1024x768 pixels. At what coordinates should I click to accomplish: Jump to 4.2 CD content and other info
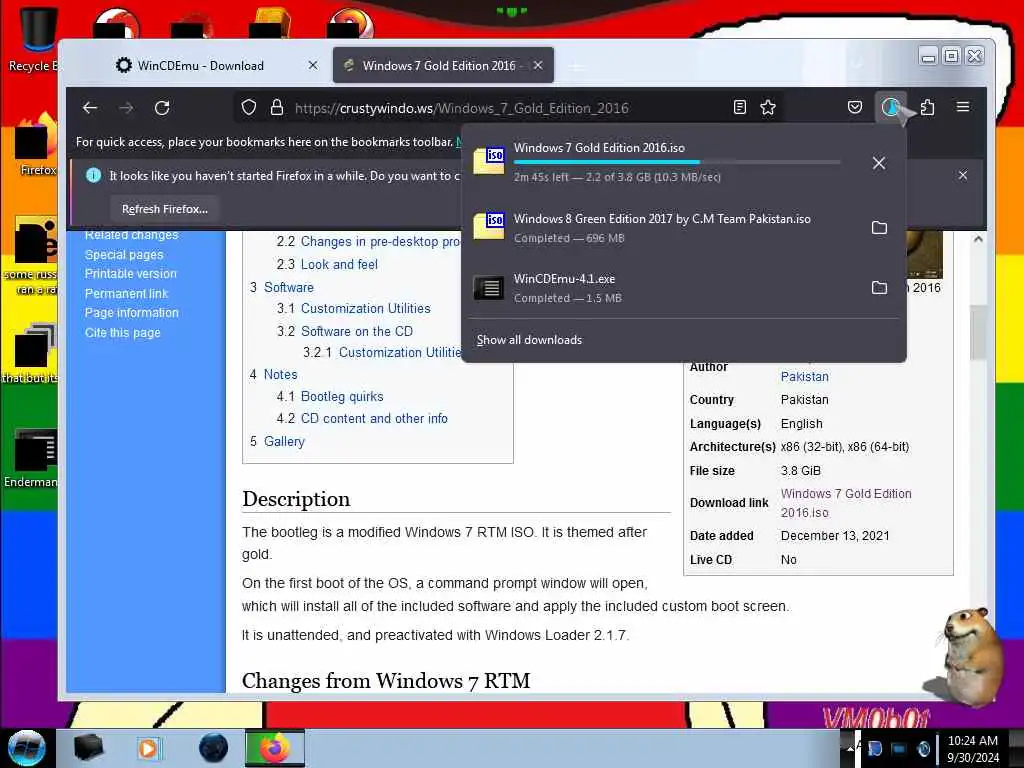[x=374, y=418]
